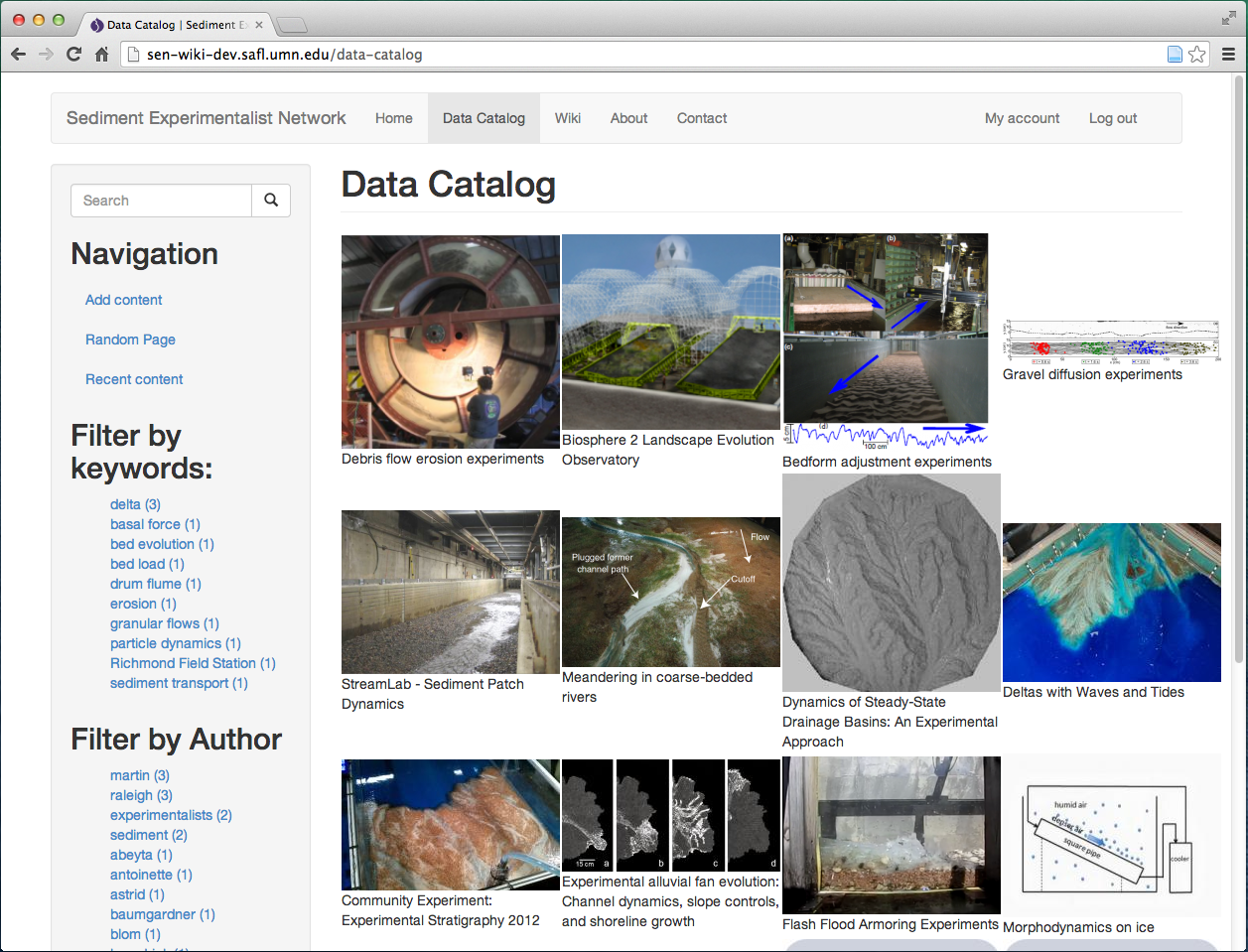
Task: Open the Bedform adjustment experiments image
Action: (886, 342)
